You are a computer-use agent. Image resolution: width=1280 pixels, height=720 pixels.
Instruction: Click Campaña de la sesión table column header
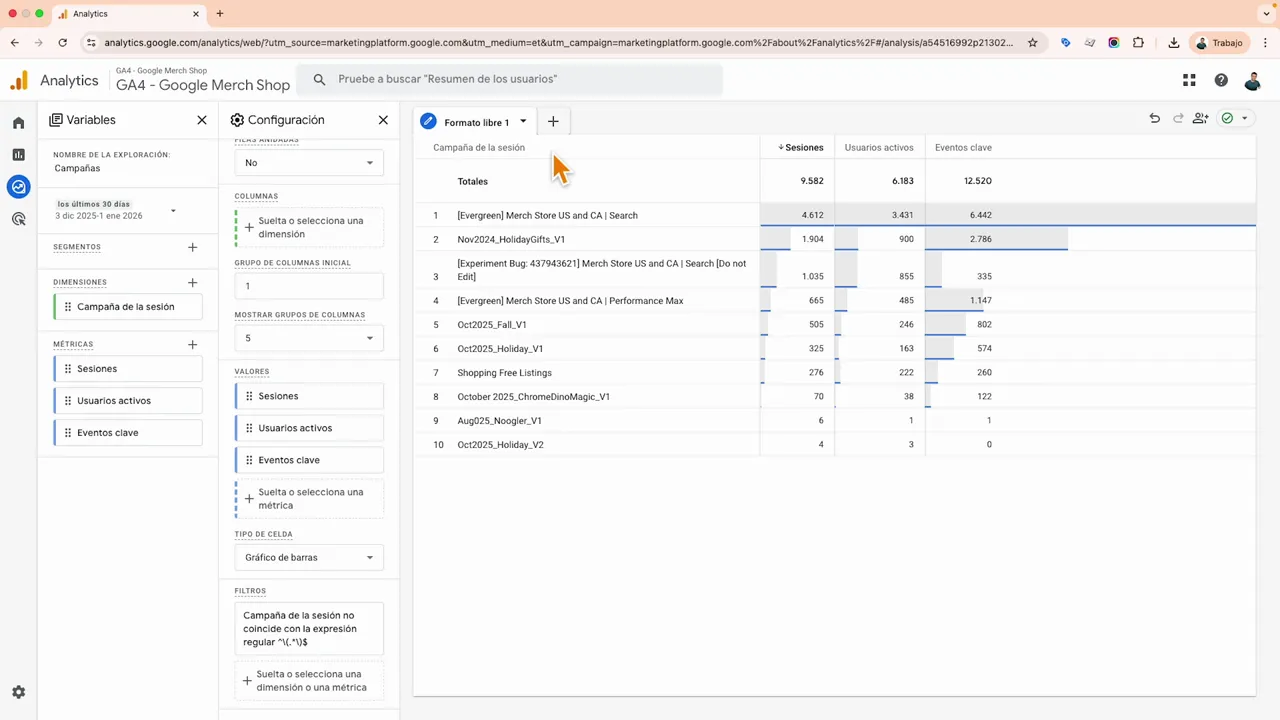[479, 147]
